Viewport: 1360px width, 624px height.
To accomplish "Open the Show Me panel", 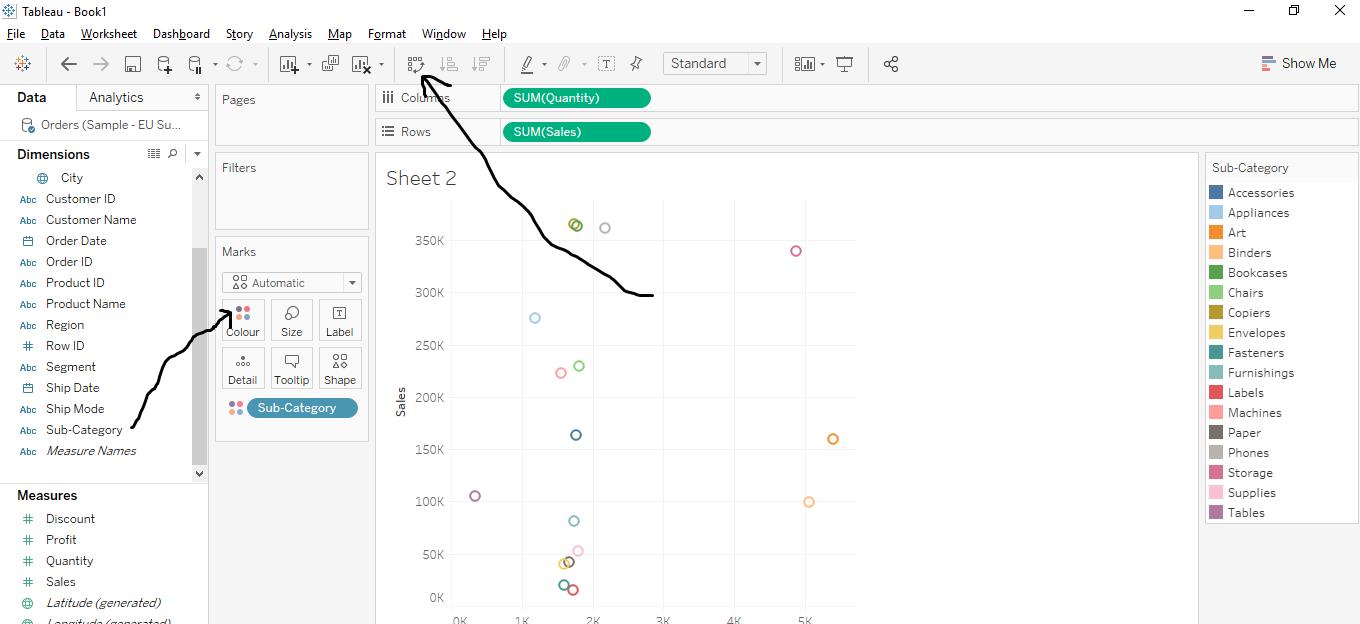I will [1298, 63].
